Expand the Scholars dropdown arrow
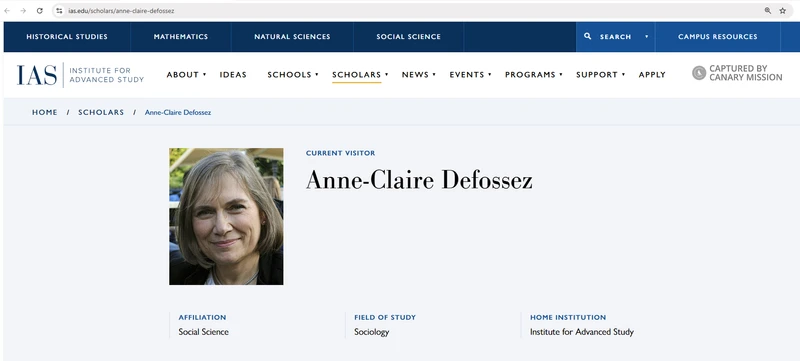 click(x=387, y=74)
